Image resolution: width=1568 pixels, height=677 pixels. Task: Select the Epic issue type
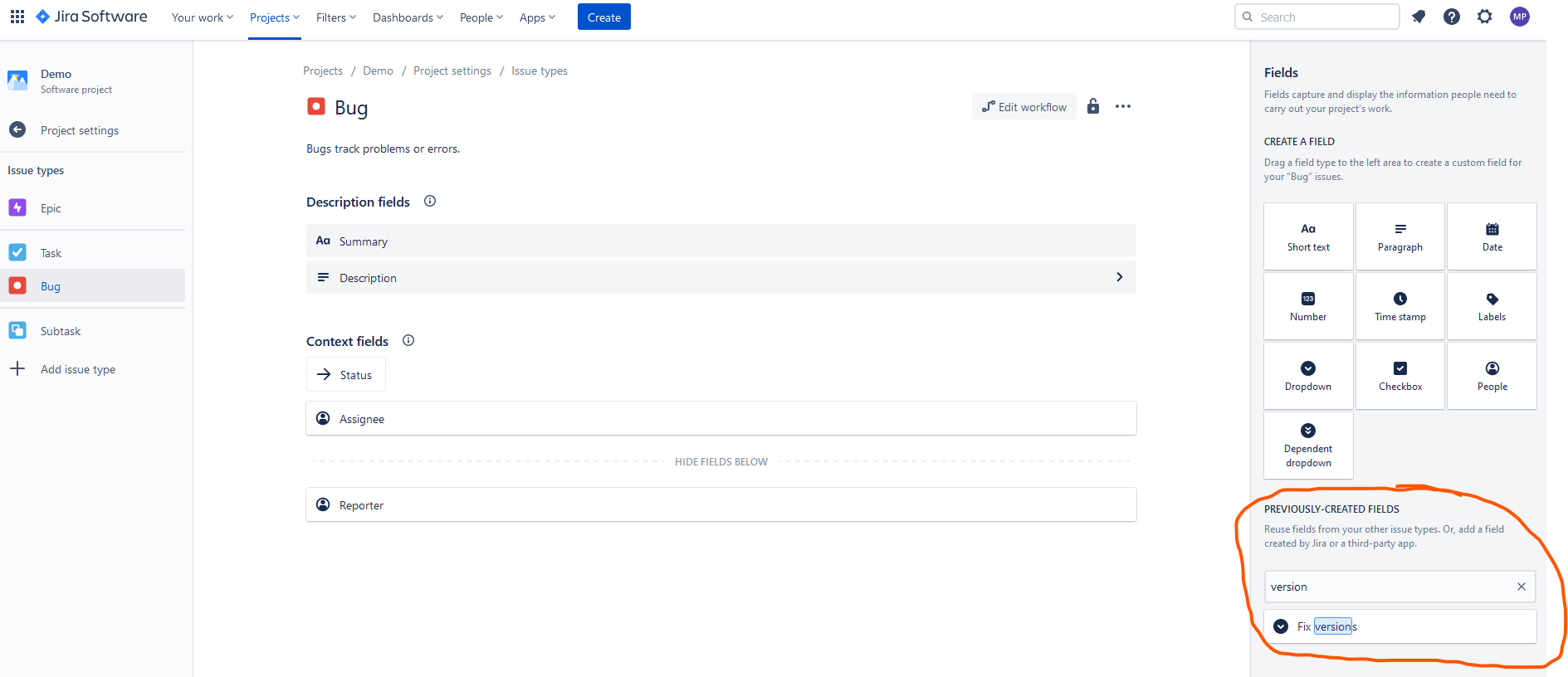pos(92,208)
